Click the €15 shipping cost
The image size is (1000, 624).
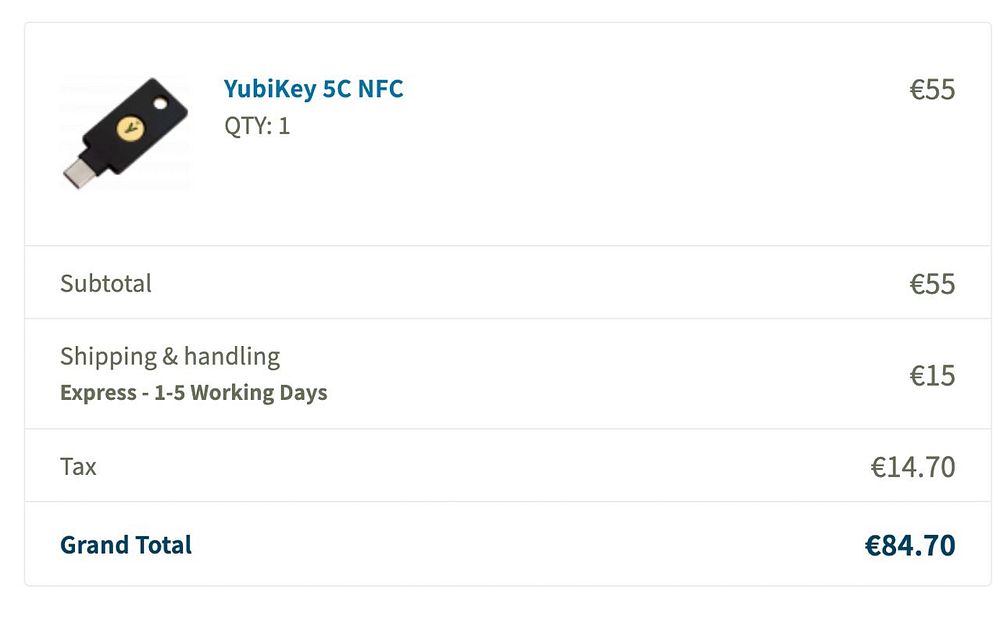click(932, 375)
